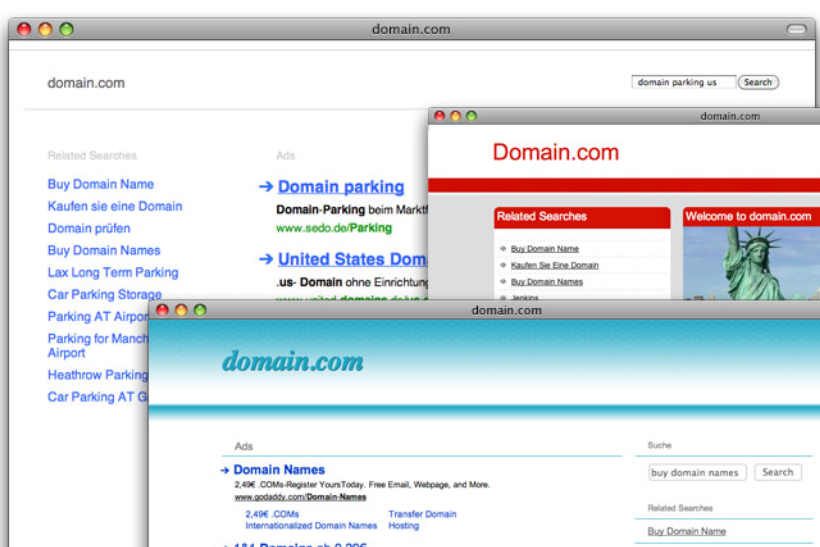This screenshot has height=547, width=820.
Task: Open the www.sedo.de/Parking ad URL
Action: point(334,228)
